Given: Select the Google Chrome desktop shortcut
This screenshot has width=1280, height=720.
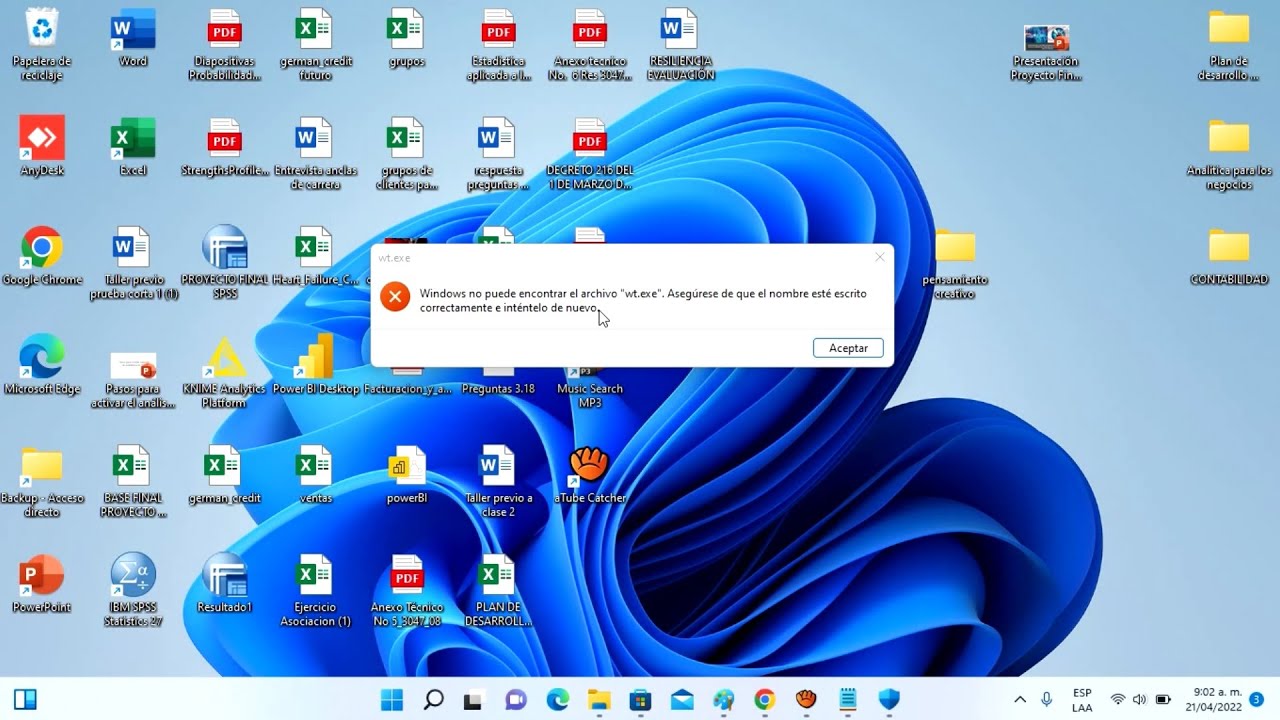Looking at the screenshot, I should coord(42,256).
